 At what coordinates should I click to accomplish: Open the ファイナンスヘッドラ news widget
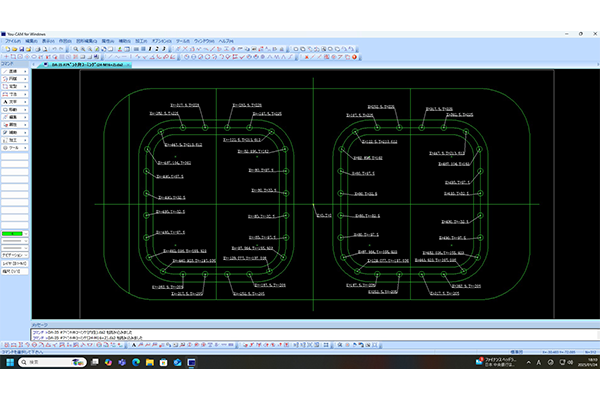[x=496, y=362]
